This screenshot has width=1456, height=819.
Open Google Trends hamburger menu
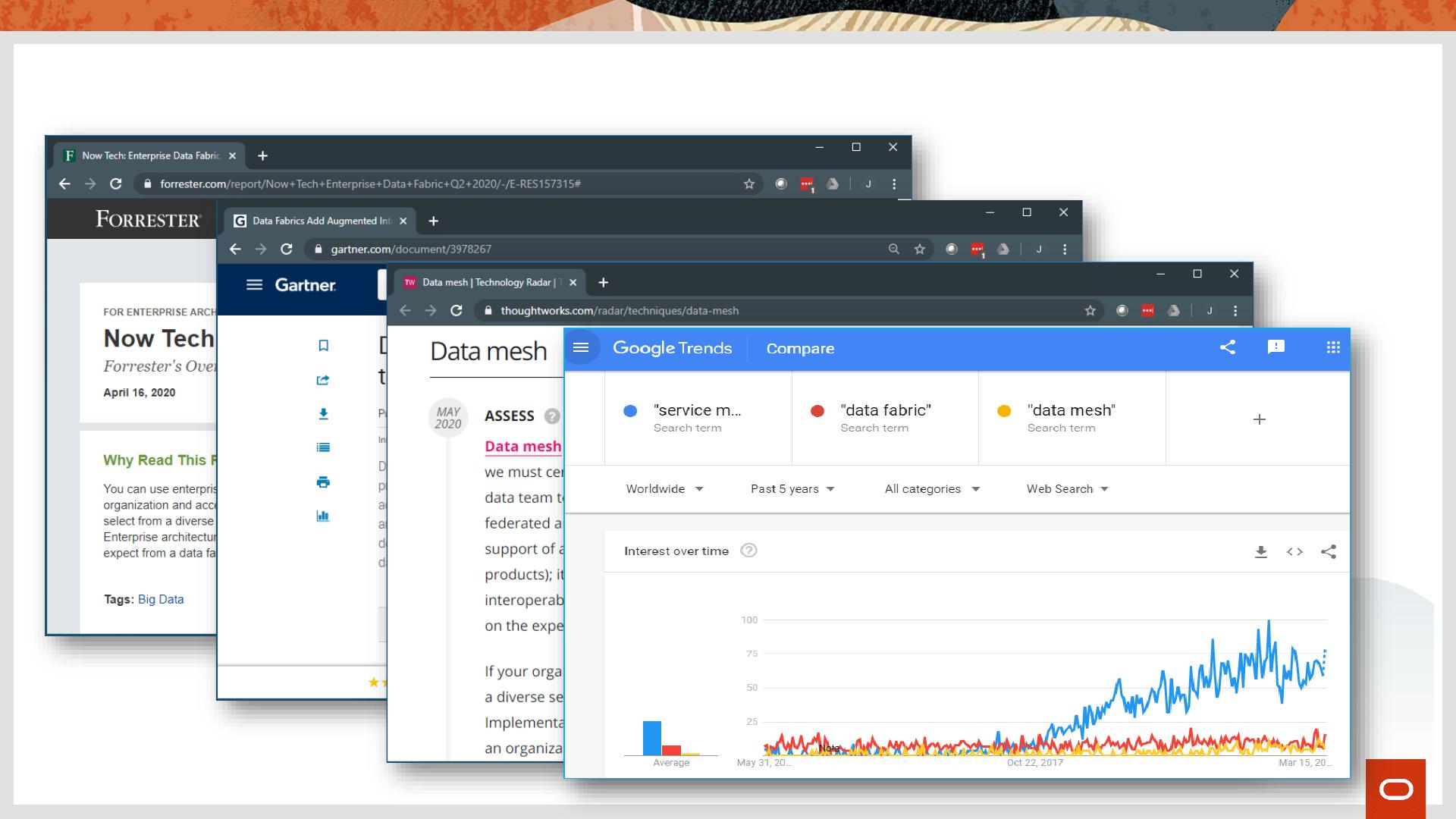pyautogui.click(x=581, y=348)
